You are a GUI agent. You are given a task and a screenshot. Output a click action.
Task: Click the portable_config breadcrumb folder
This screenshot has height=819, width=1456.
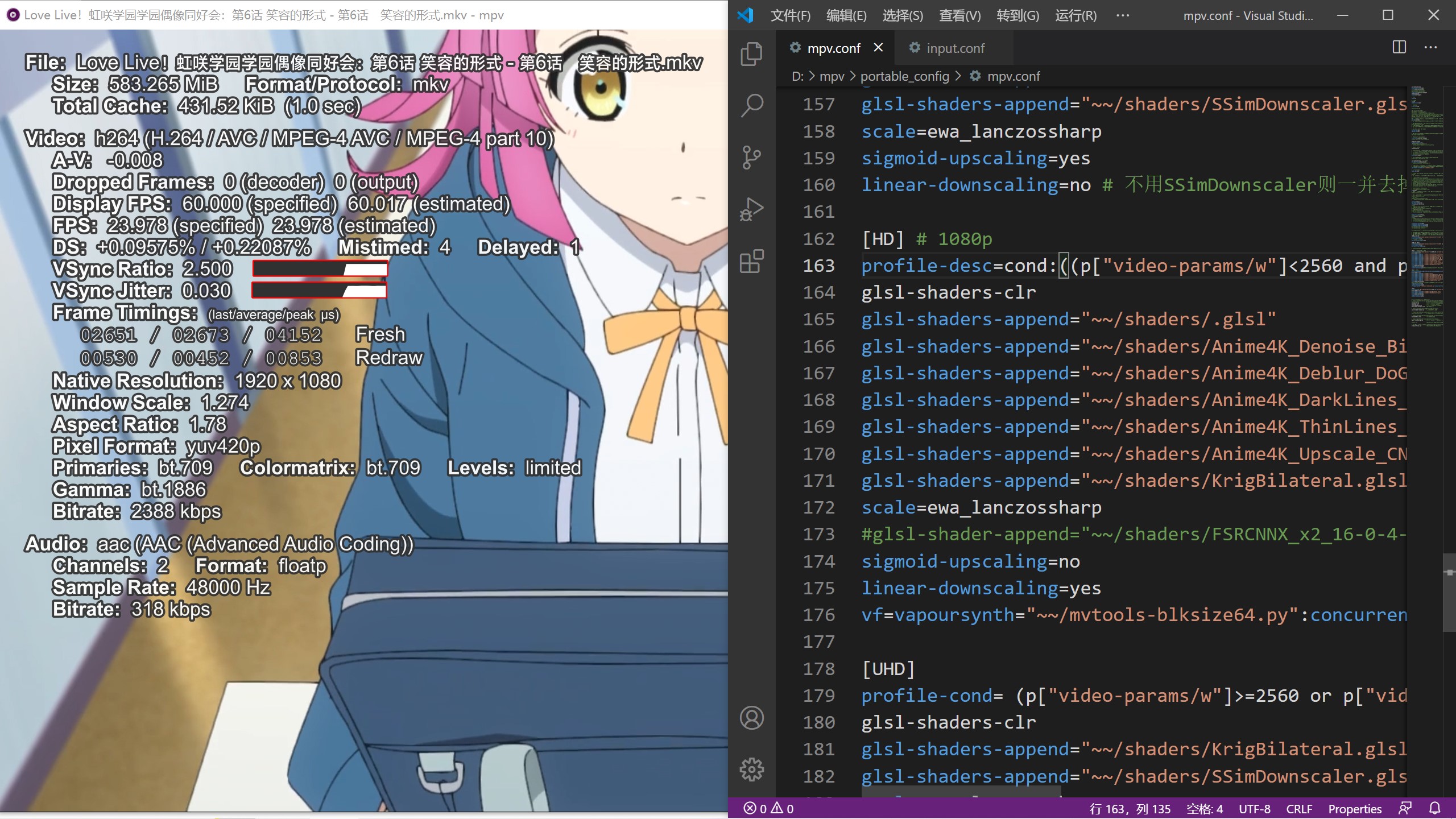905,76
